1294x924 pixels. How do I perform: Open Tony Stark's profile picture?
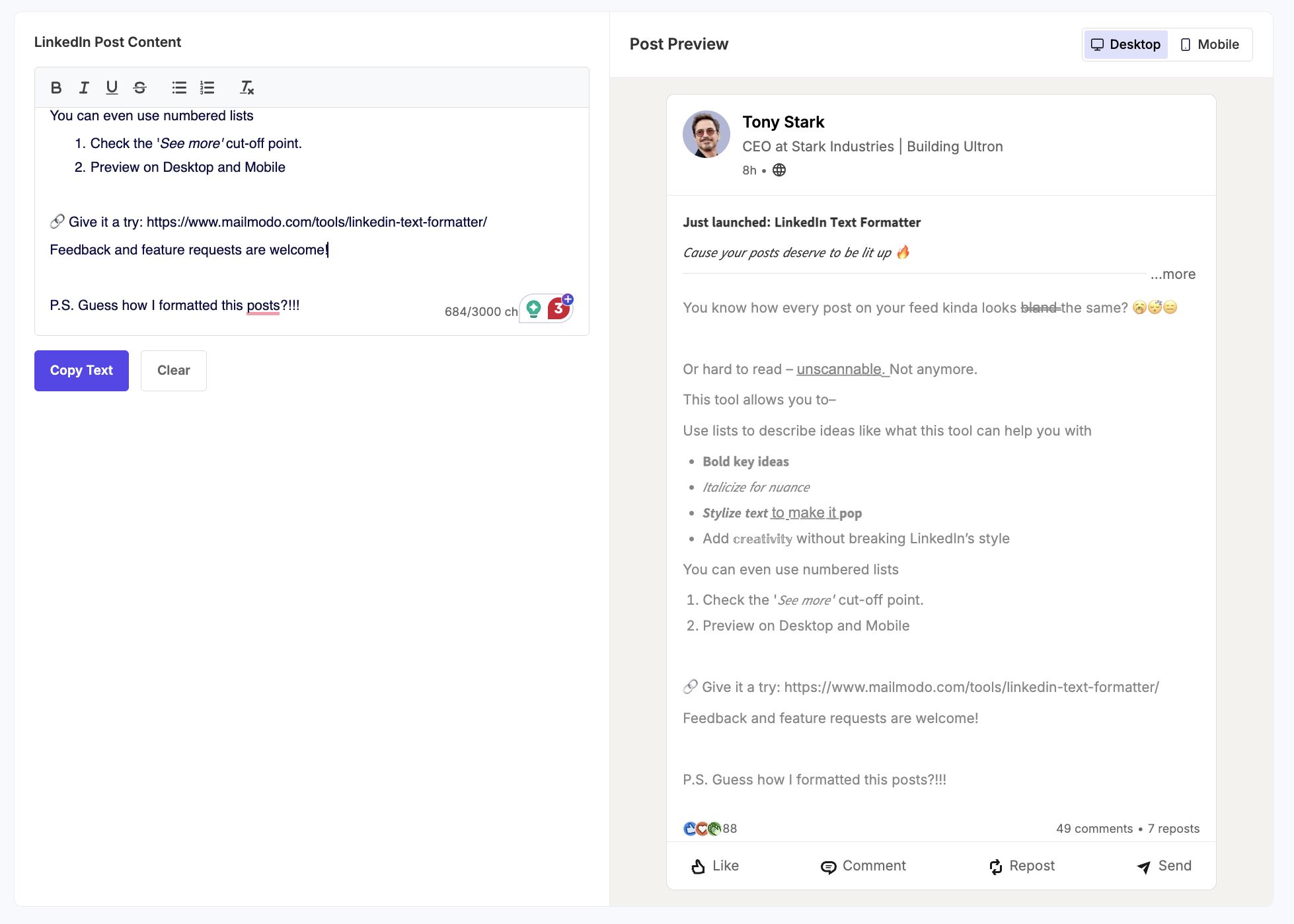706,134
